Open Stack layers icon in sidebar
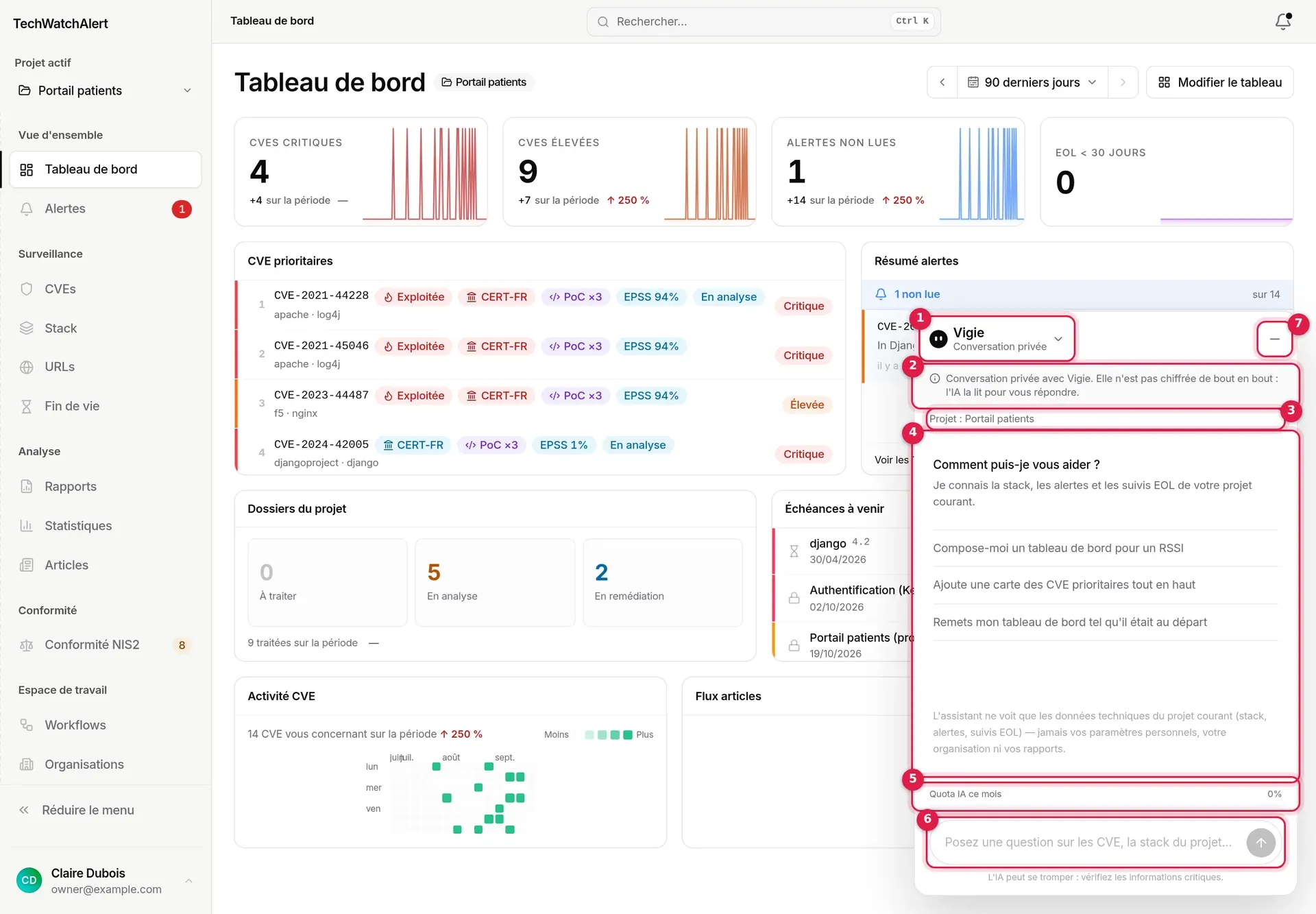The height and width of the screenshot is (914, 1316). [x=27, y=328]
